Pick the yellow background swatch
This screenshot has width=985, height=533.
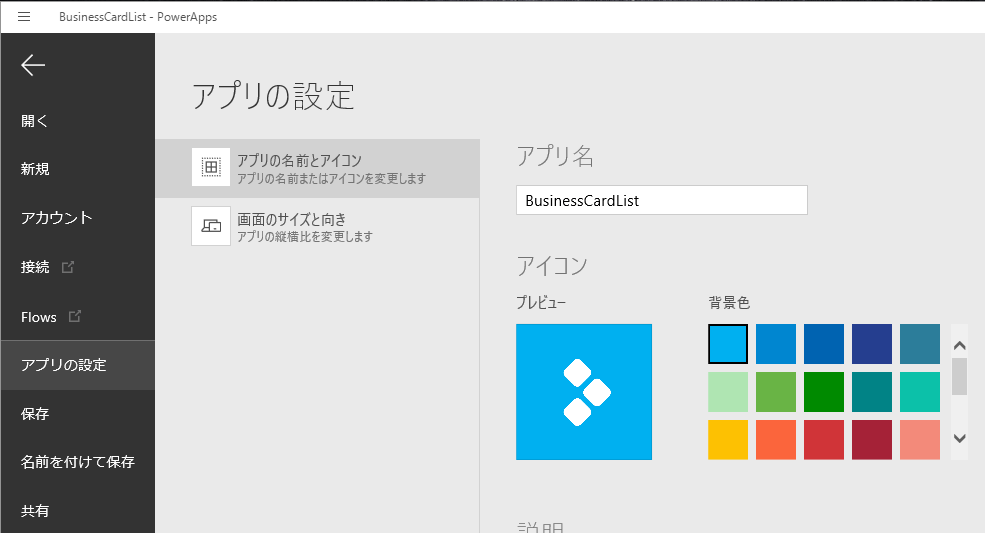728,440
